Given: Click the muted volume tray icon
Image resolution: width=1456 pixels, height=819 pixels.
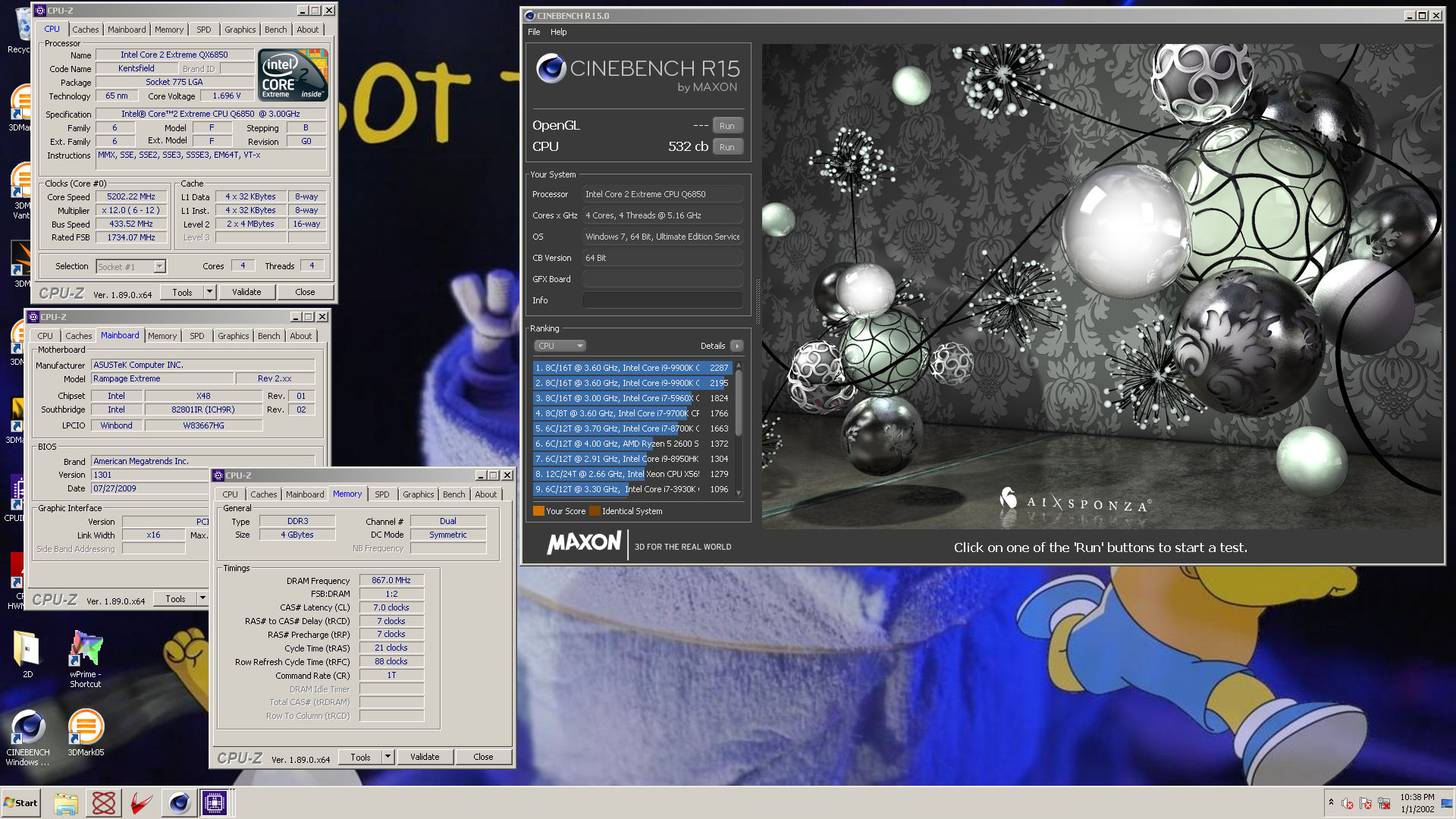Looking at the screenshot, I should (1348, 803).
